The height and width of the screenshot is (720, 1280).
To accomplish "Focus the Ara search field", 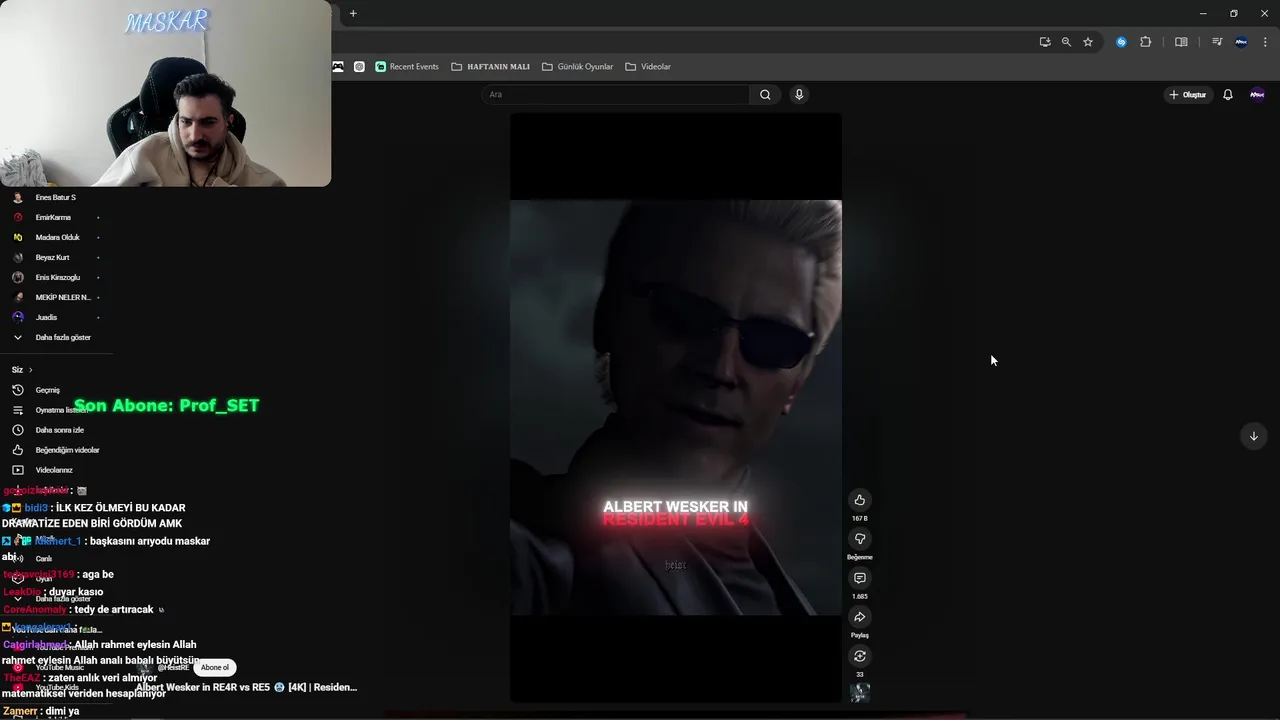I will (616, 95).
